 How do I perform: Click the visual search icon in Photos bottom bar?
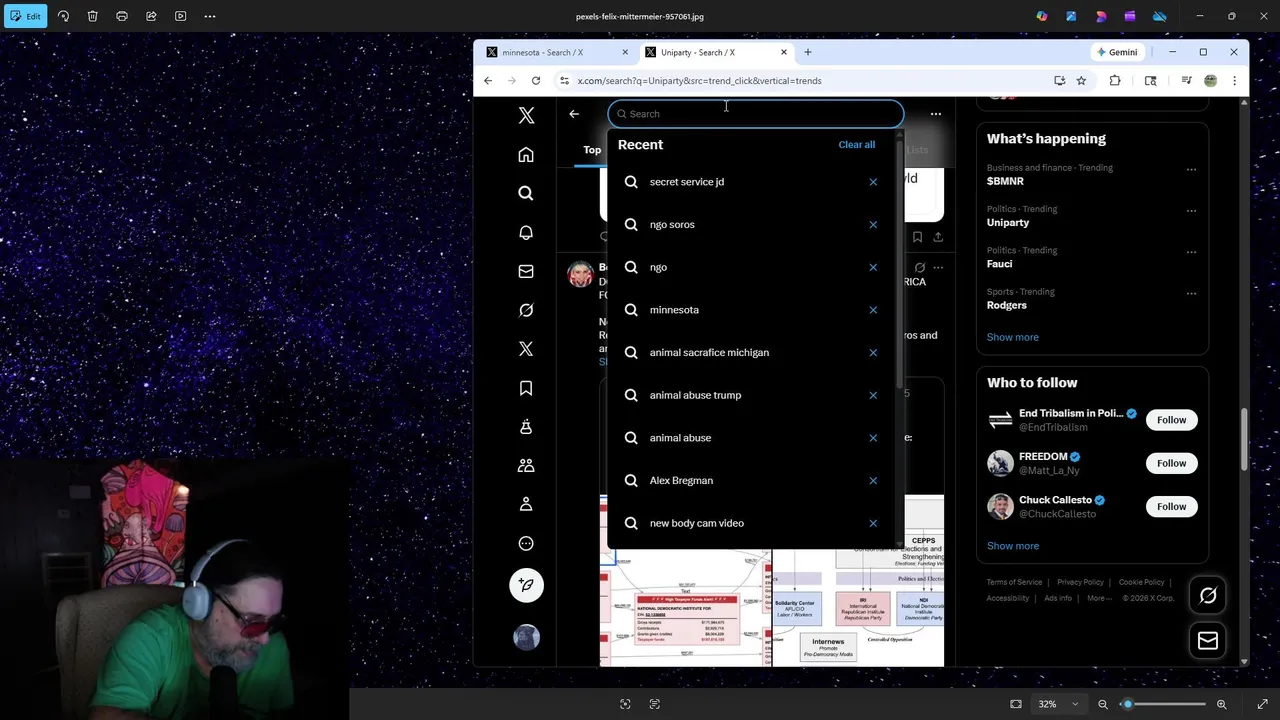[x=625, y=704]
